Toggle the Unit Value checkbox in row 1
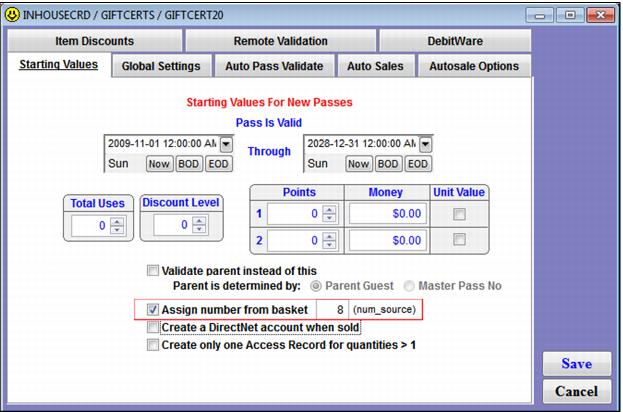Image resolution: width=623 pixels, height=412 pixels. (459, 214)
